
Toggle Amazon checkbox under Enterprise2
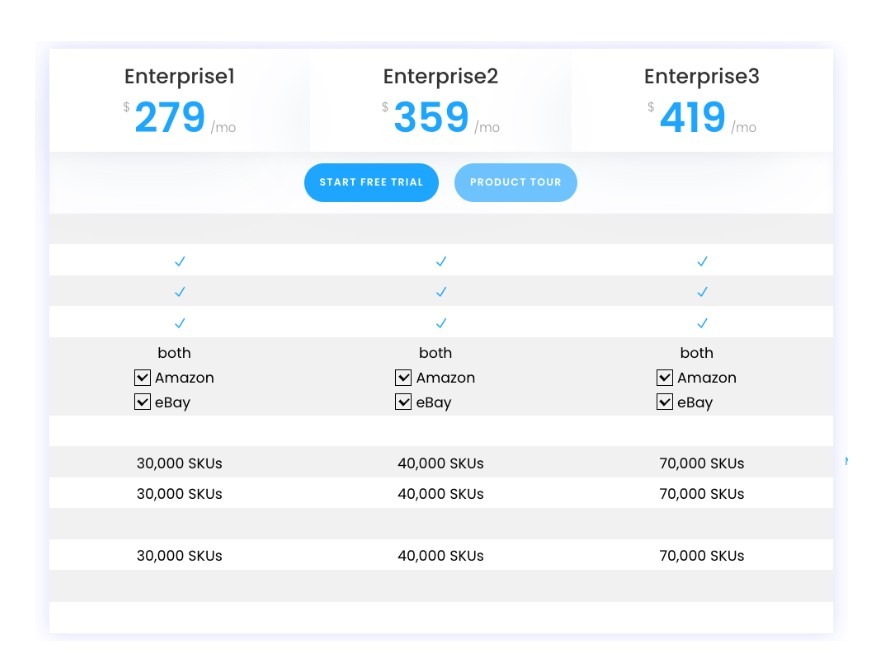(x=403, y=377)
